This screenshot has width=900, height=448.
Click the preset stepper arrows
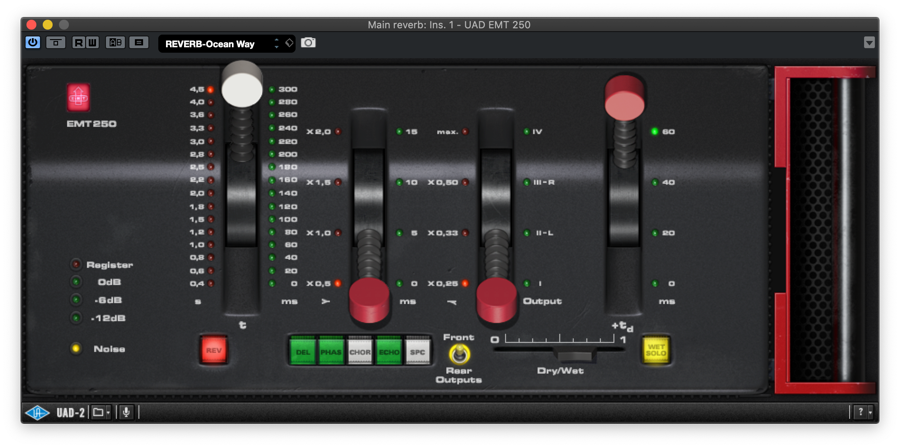click(277, 44)
